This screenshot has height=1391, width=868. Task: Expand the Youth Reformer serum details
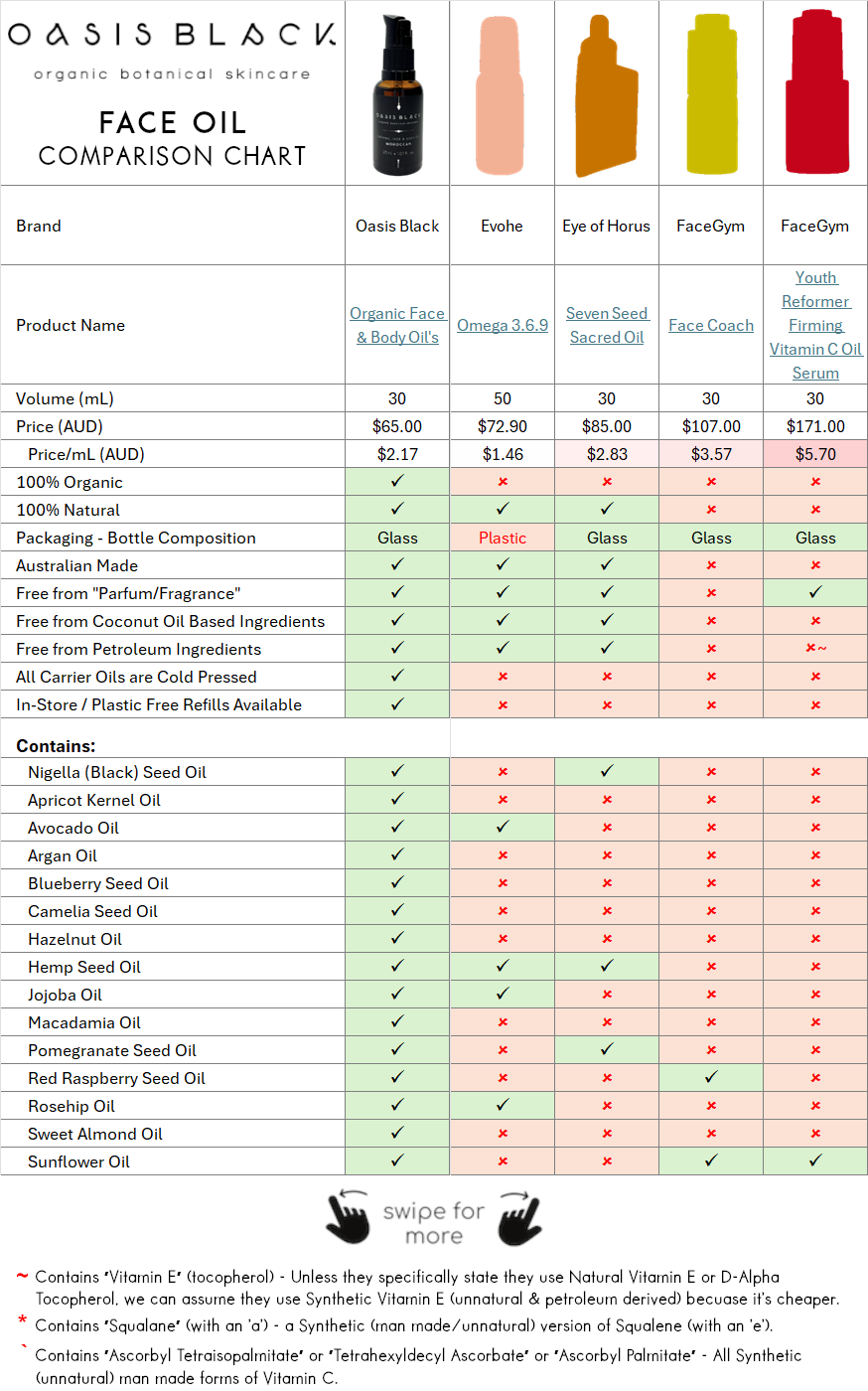(815, 325)
